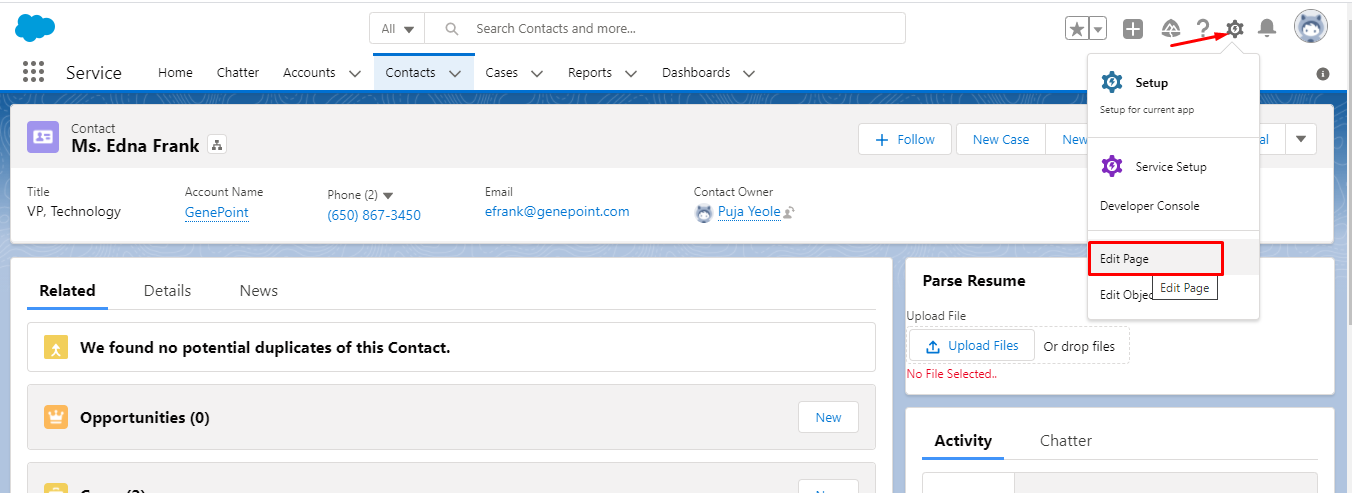The image size is (1352, 493).
Task: Click the email efrank@genepoint.com
Action: (557, 211)
